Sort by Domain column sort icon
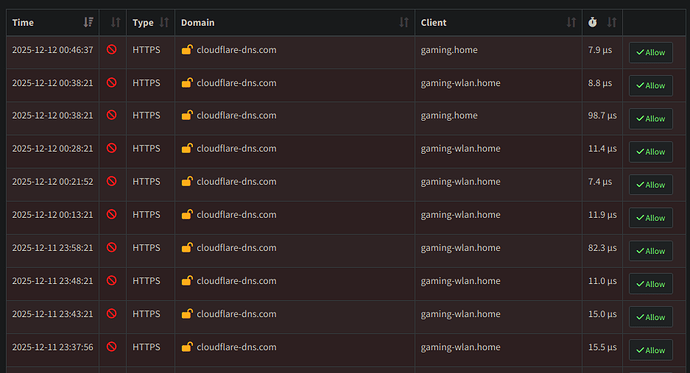690x373 pixels. (x=404, y=22)
